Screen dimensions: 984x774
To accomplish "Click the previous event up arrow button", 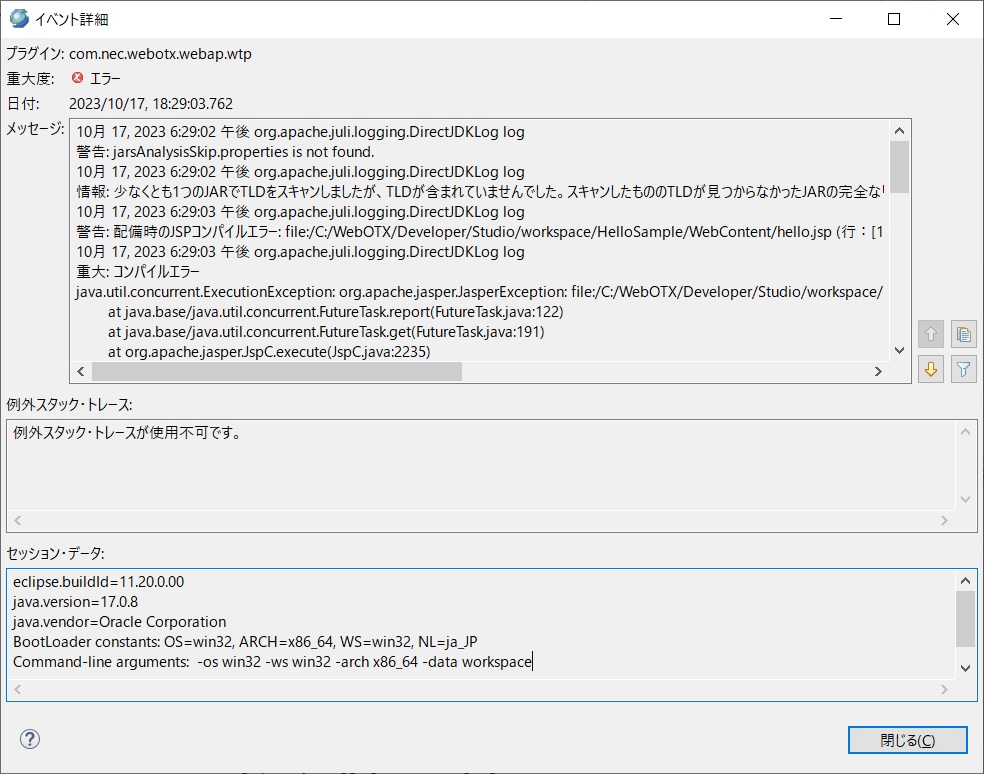I will 931,334.
